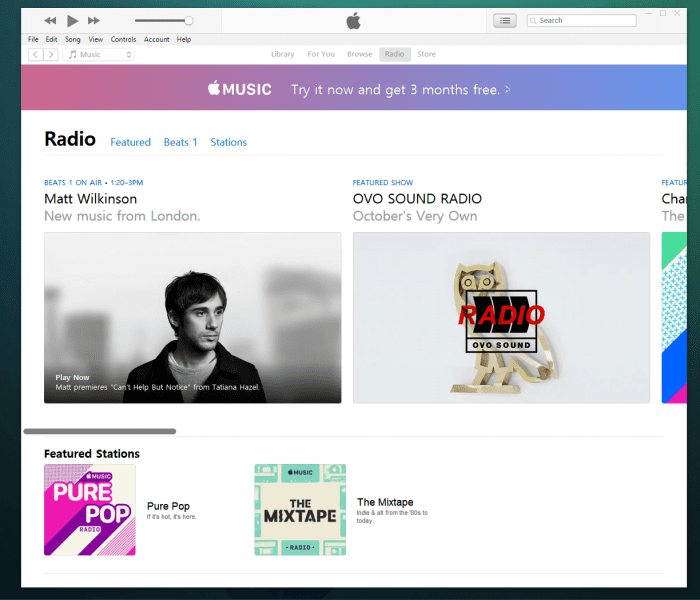Click the Pure Pop station name
Screen dimensions: 700x600
(x=168, y=506)
